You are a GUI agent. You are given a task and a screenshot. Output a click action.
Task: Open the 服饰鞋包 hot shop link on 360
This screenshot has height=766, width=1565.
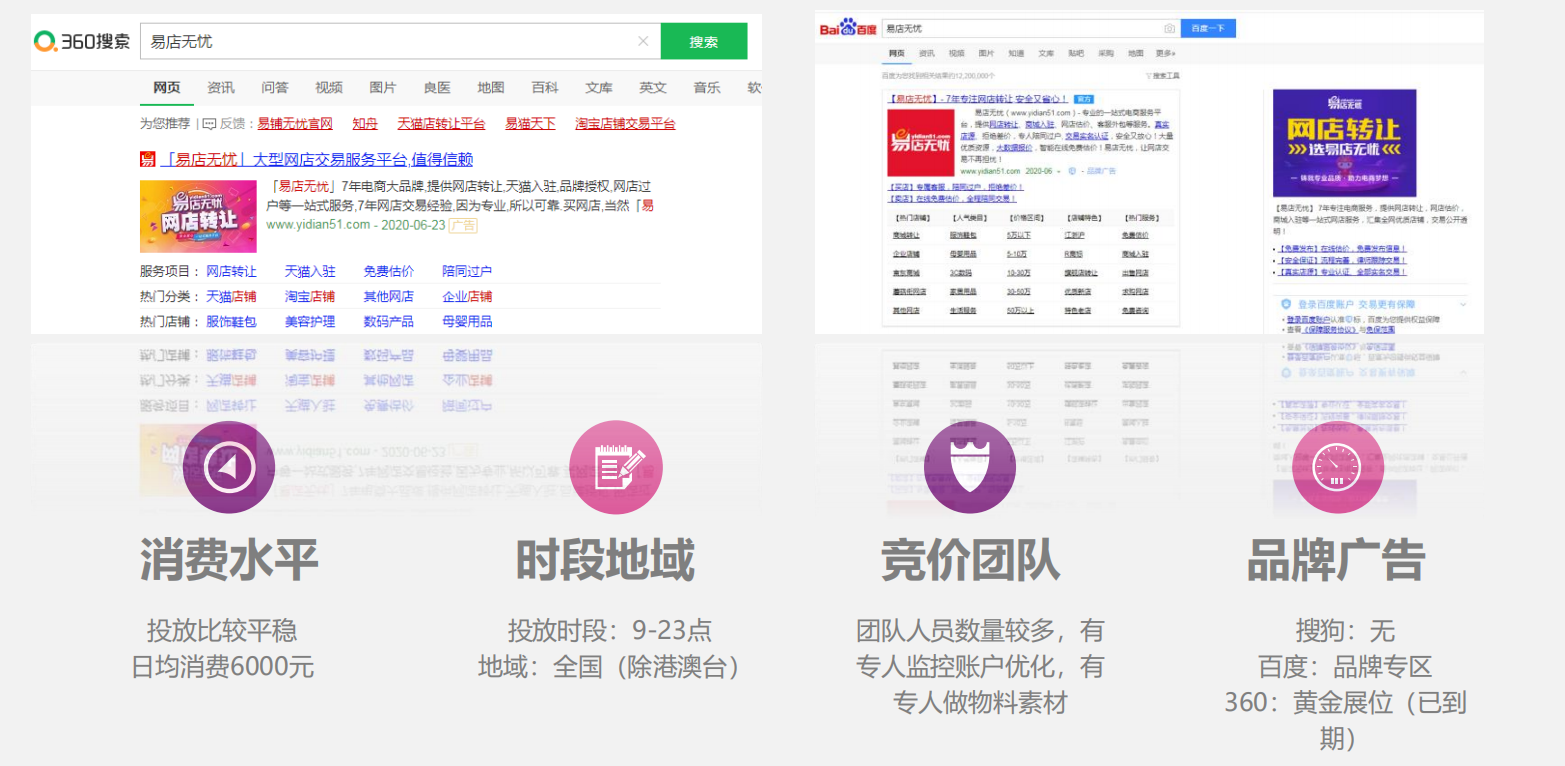coord(231,322)
